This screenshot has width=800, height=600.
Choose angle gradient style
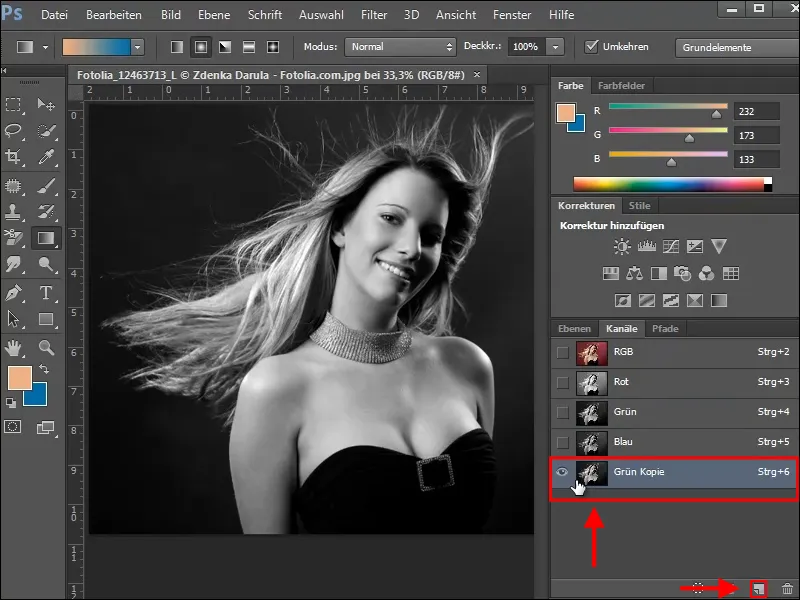[x=224, y=47]
